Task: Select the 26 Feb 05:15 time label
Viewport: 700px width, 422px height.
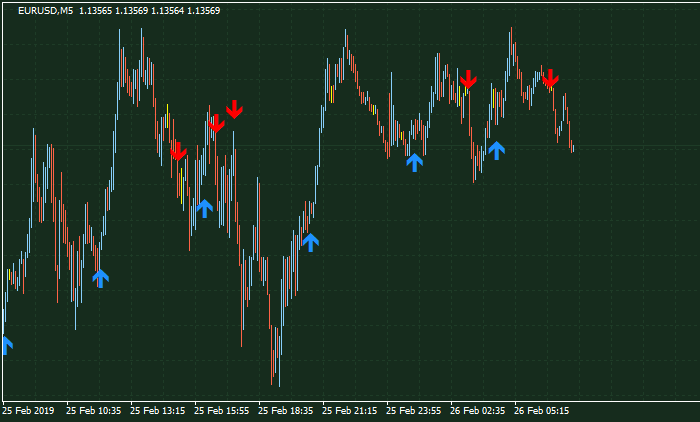Action: (542, 410)
